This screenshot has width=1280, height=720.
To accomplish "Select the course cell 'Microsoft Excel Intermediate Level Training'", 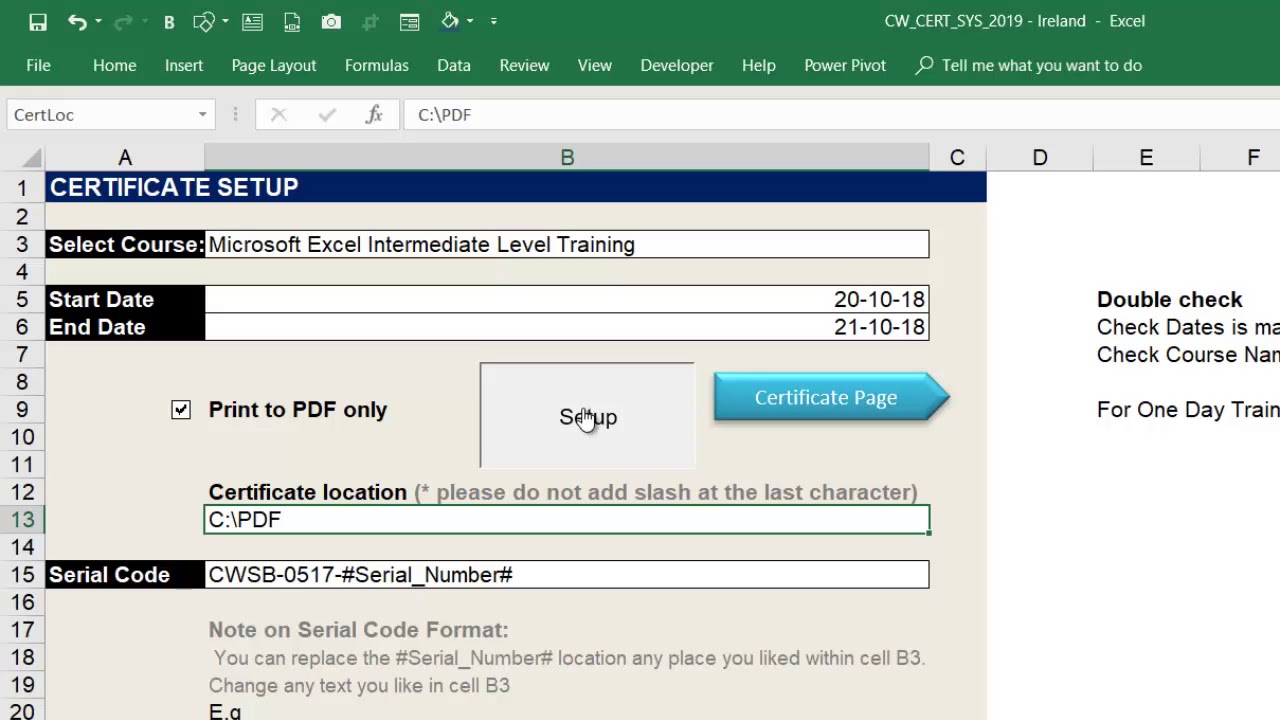I will pos(567,244).
